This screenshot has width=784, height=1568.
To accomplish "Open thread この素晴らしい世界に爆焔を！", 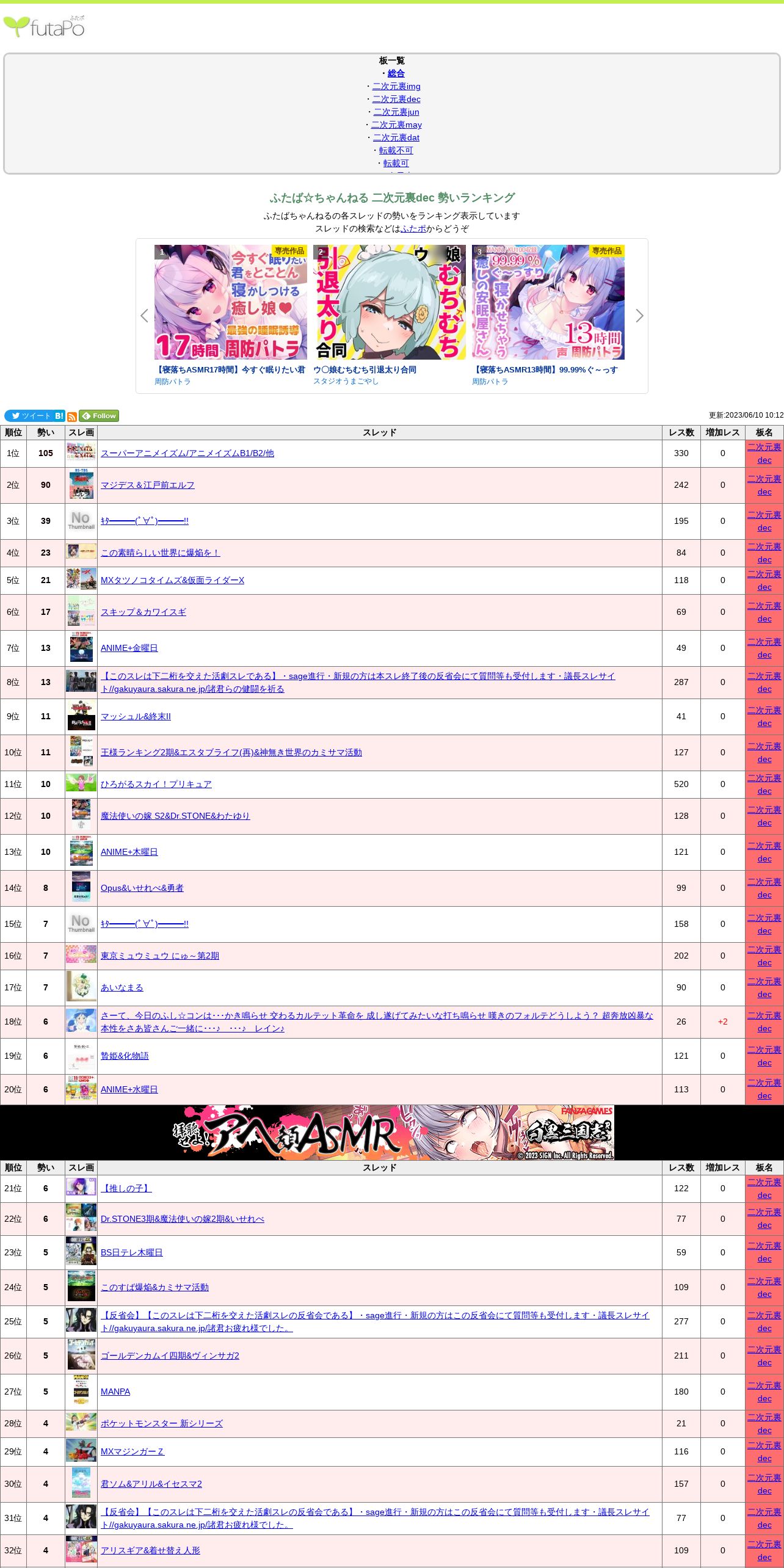I will (161, 553).
